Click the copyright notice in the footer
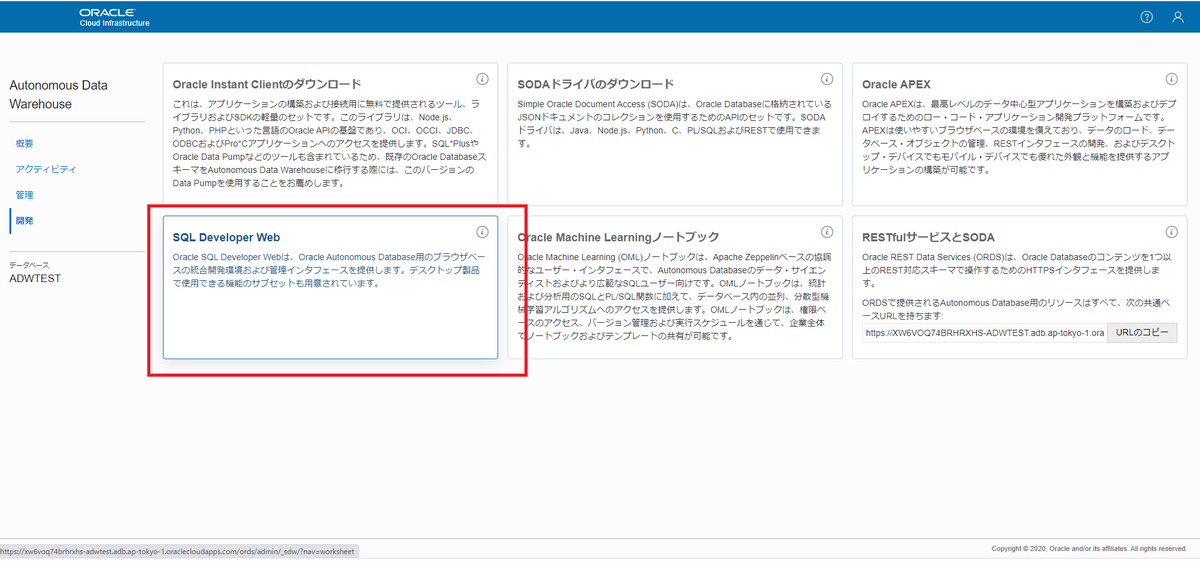The width and height of the screenshot is (1200, 561). (1089, 549)
